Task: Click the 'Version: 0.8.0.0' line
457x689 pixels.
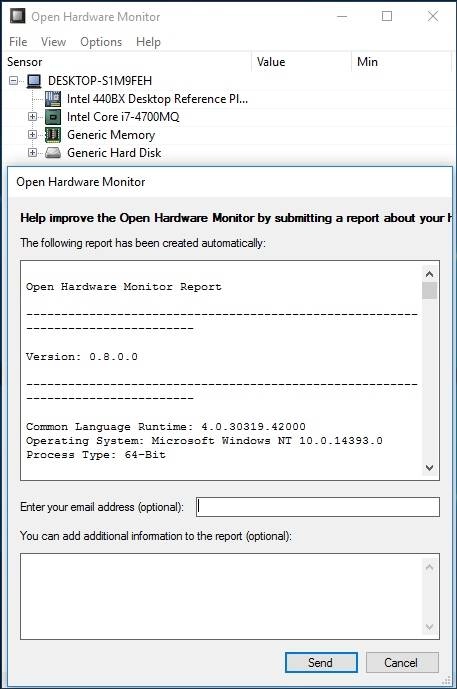Action: click(82, 356)
